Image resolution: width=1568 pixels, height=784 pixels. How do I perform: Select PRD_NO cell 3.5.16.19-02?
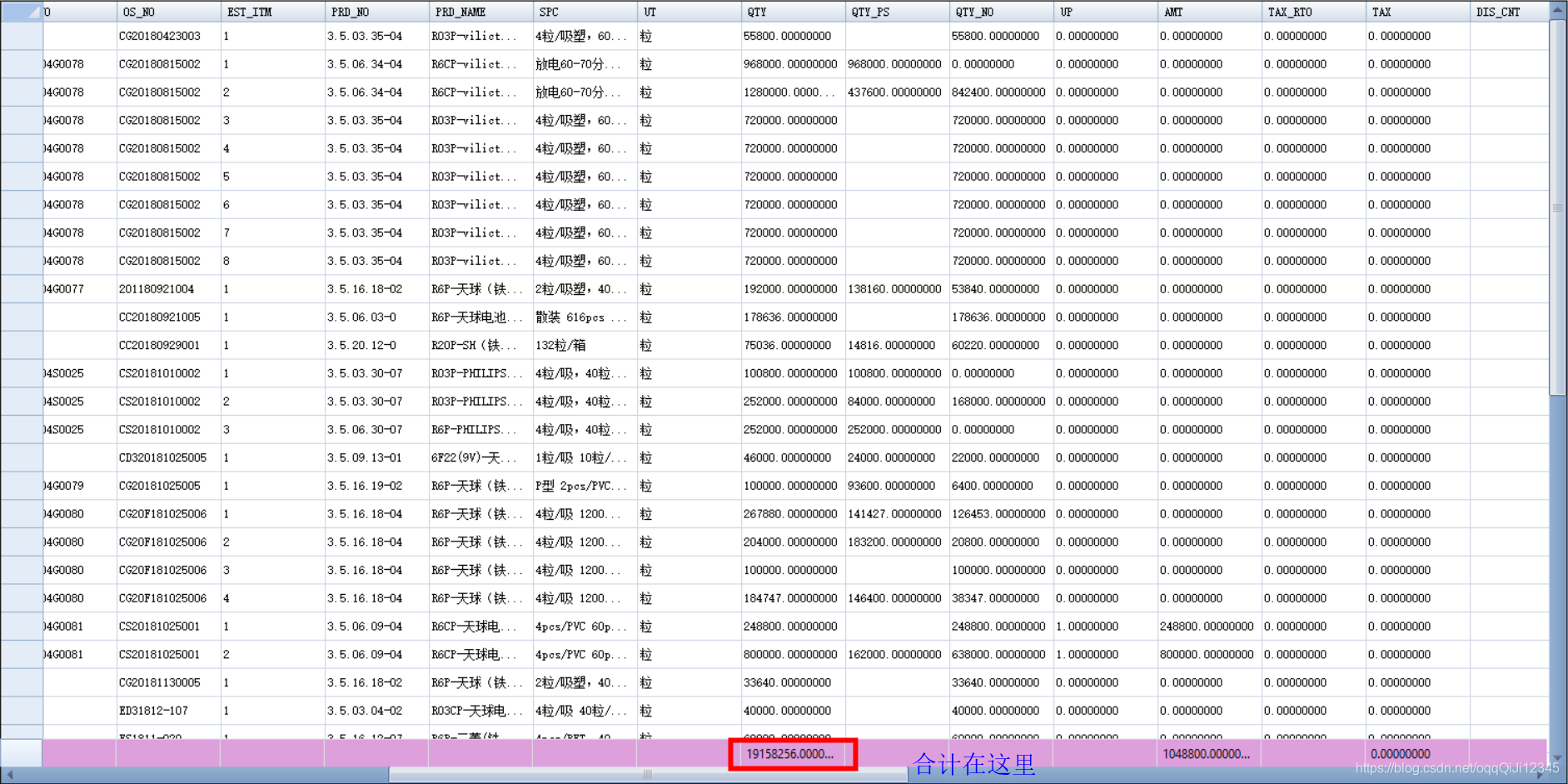[376, 486]
